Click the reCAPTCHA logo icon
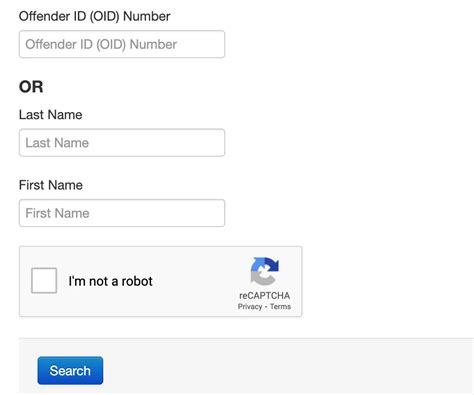This screenshot has width=474, height=395. (x=265, y=271)
